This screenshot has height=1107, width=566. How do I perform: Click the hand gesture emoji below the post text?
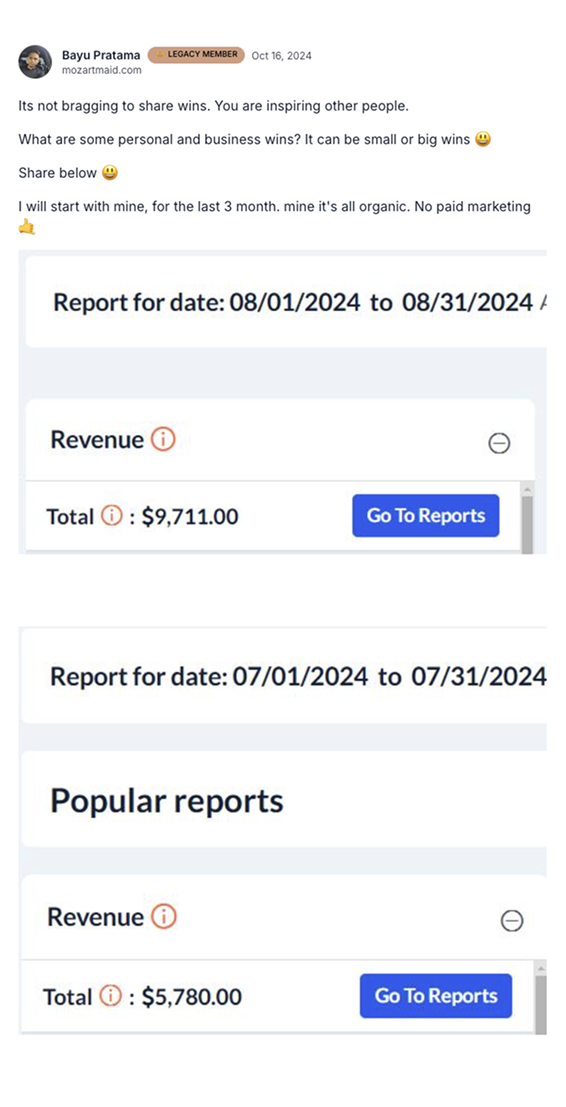tap(27, 226)
